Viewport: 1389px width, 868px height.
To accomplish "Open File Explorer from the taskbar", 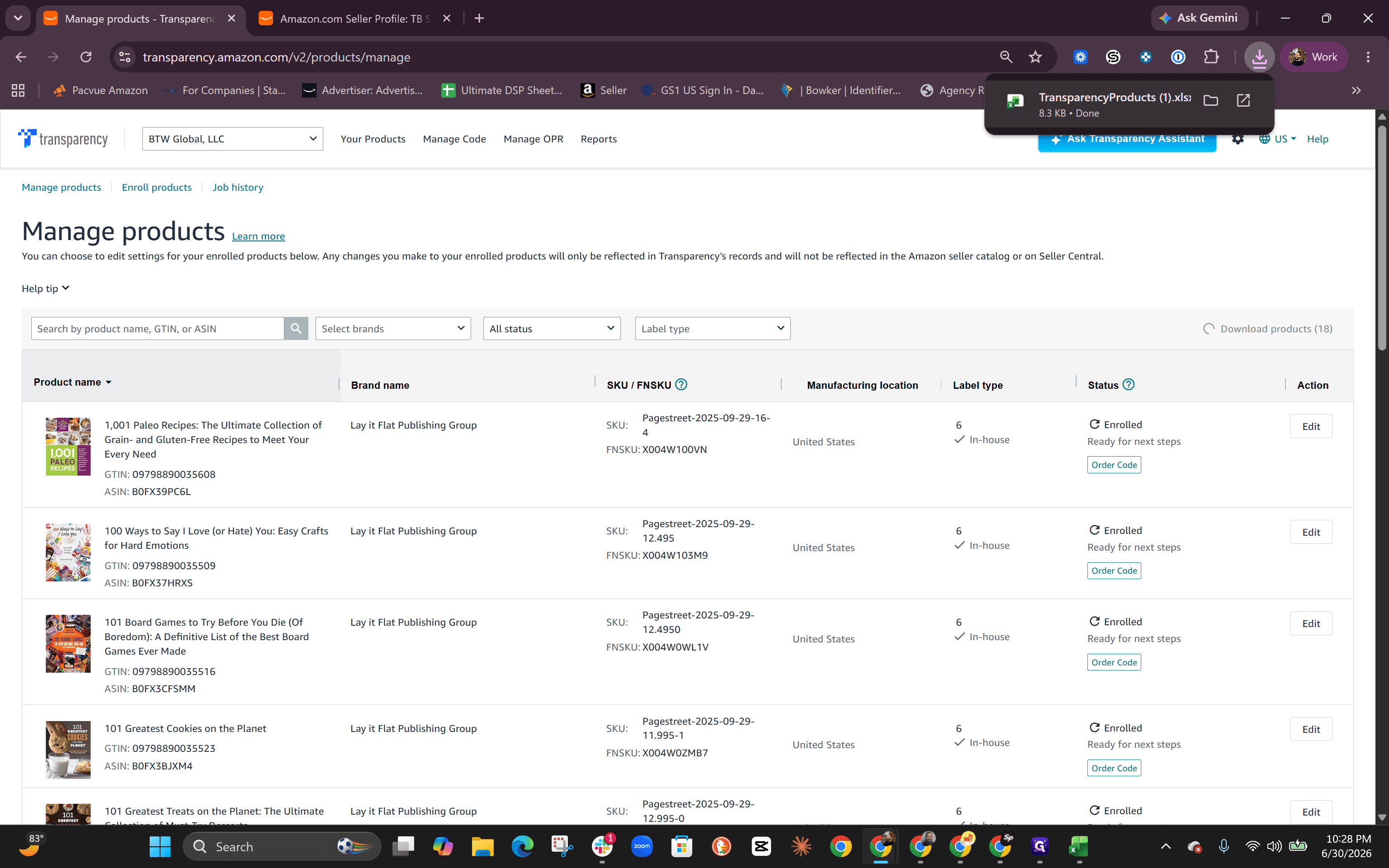I will click(x=482, y=846).
